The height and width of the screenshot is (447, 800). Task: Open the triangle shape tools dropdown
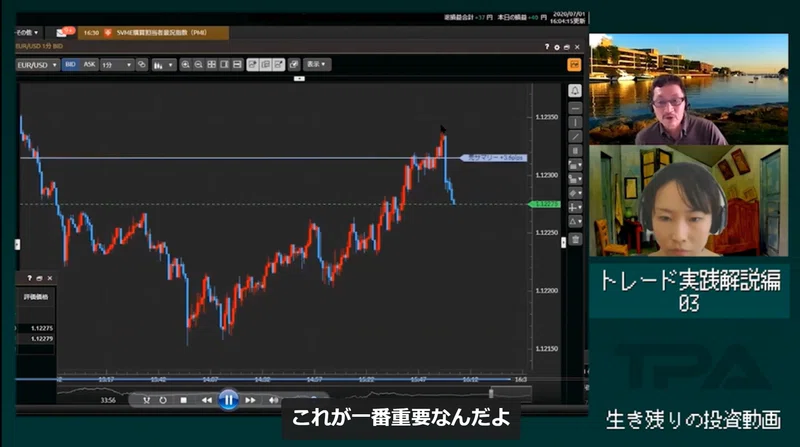pos(575,221)
